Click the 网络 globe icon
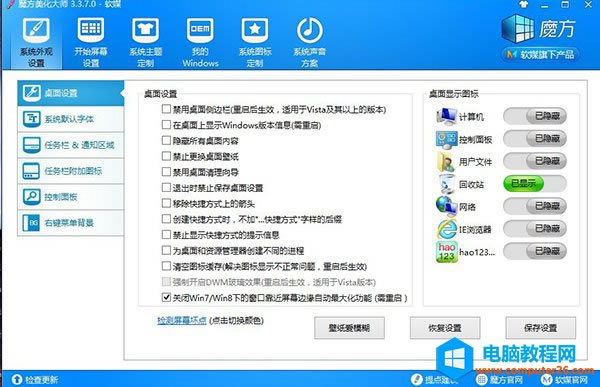Image resolution: width=600 pixels, height=387 pixels. pos(446,206)
